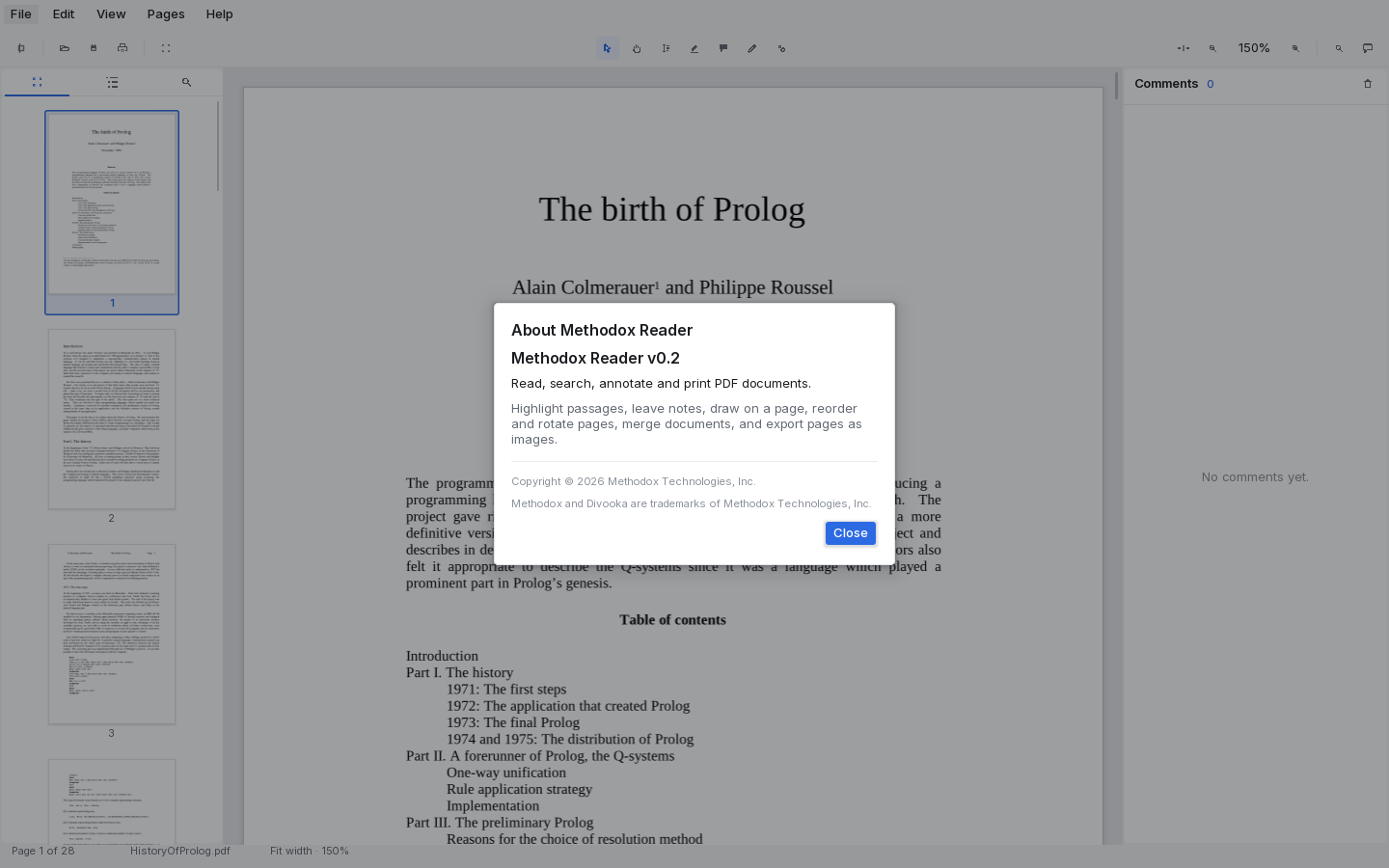Click the 'One-way unification' contents line
Viewport: 1389px width, 868px height.
(506, 773)
